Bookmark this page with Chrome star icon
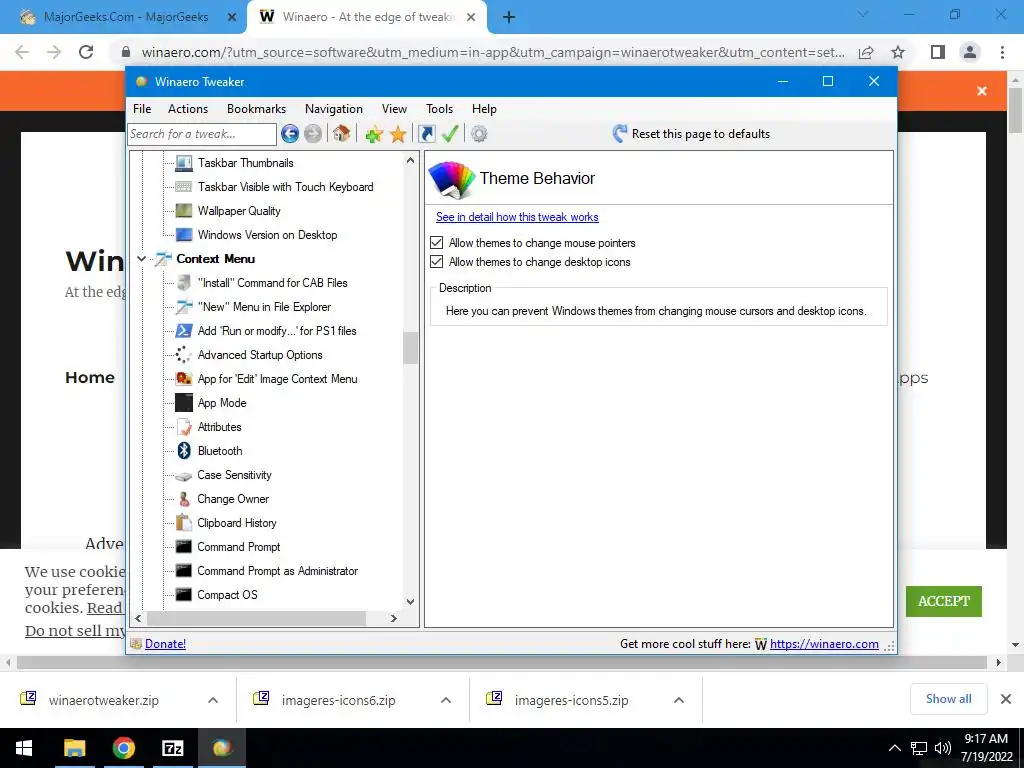 [899, 52]
